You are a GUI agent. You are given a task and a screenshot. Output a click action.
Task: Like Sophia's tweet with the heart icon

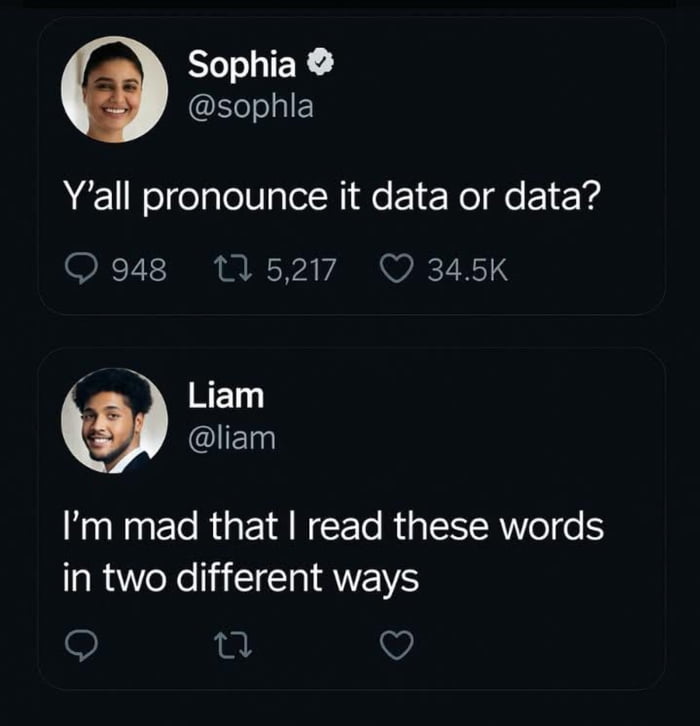[400, 268]
